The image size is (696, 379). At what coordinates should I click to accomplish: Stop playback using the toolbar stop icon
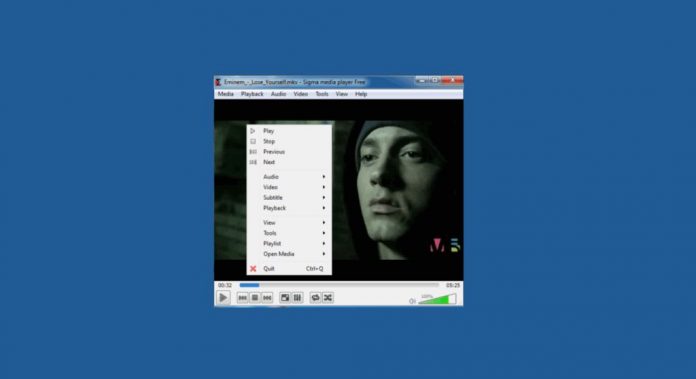(255, 298)
